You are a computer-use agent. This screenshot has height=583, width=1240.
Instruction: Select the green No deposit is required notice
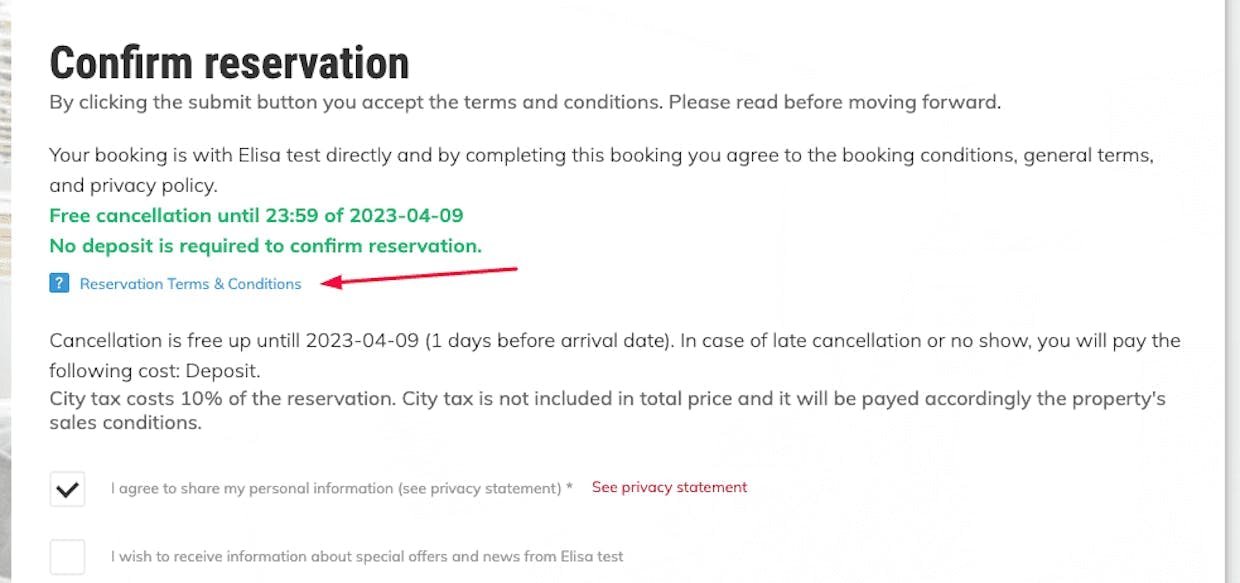tap(265, 245)
